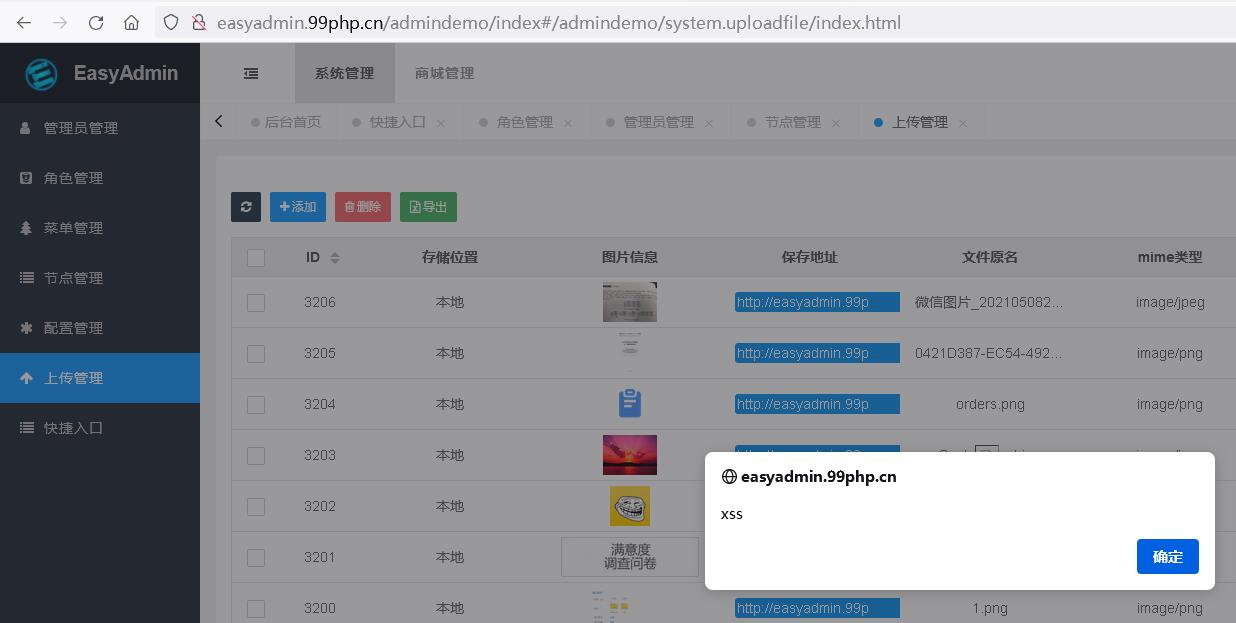Click the 配置管理 gear icon in sidebar
The width and height of the screenshot is (1236, 623).
pos(27,328)
